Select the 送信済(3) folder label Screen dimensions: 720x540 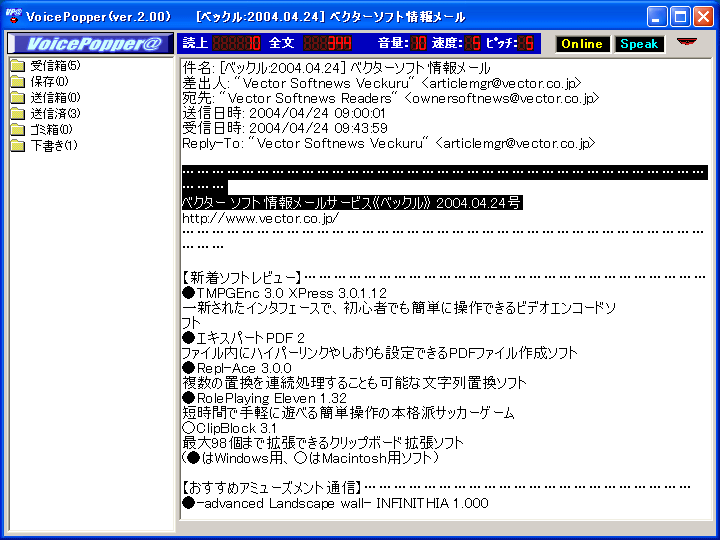[55, 113]
